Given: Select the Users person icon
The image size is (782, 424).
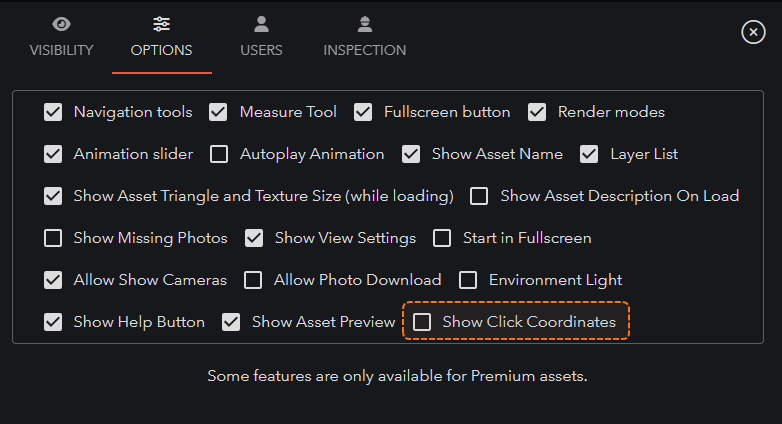Looking at the screenshot, I should [x=261, y=24].
